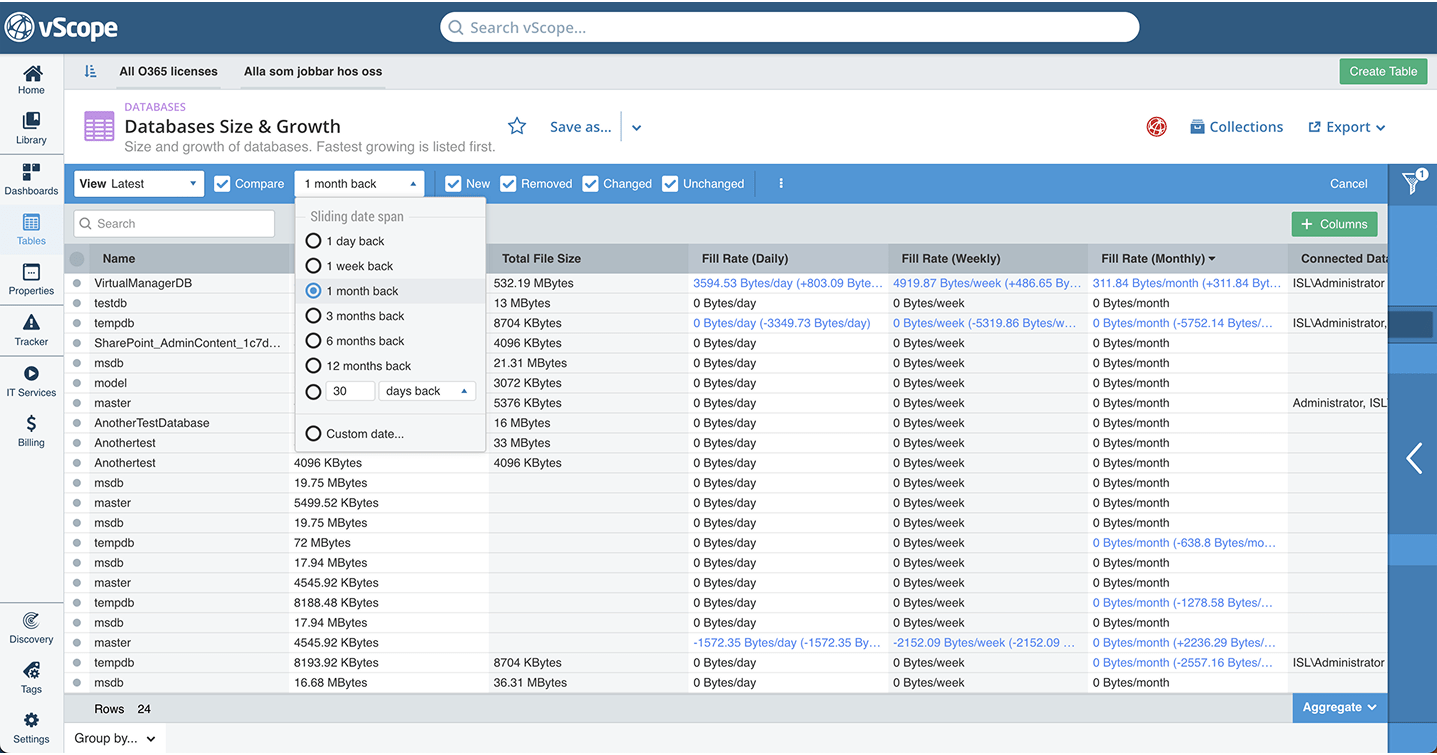This screenshot has height=755, width=1437.
Task: Open the View Latest dropdown
Action: (139, 184)
